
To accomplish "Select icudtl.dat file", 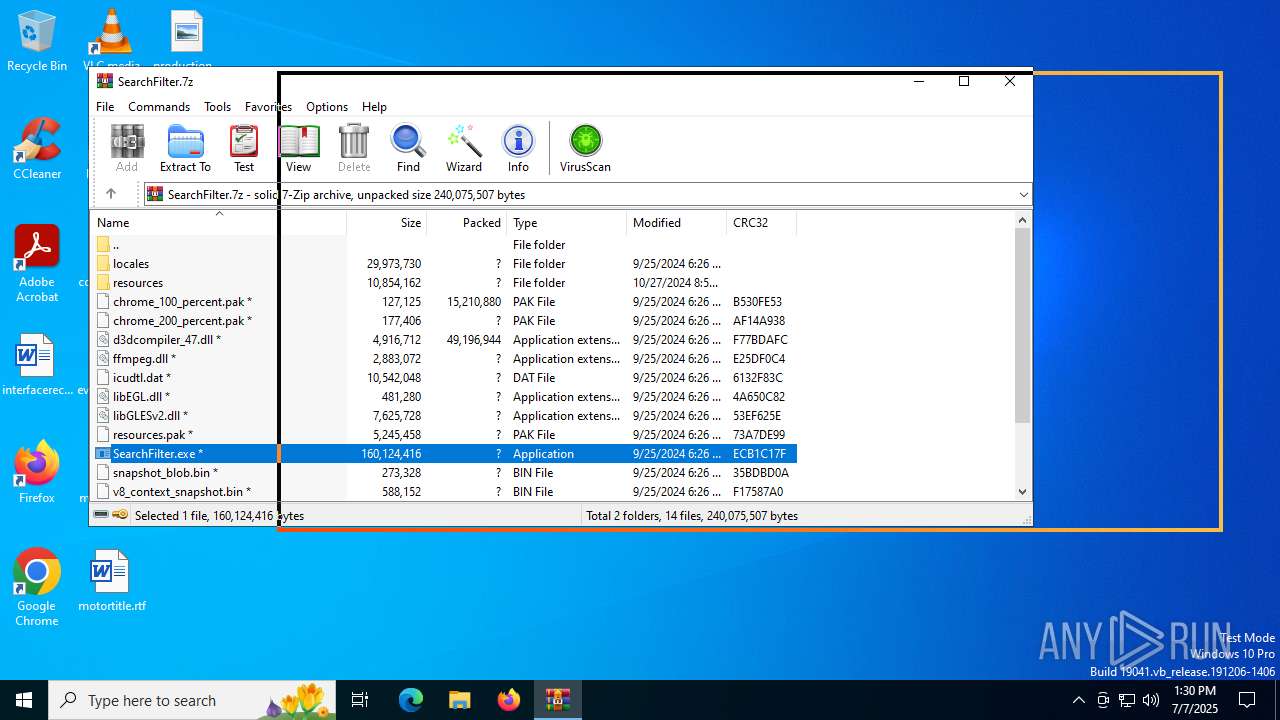I will click(444, 378).
